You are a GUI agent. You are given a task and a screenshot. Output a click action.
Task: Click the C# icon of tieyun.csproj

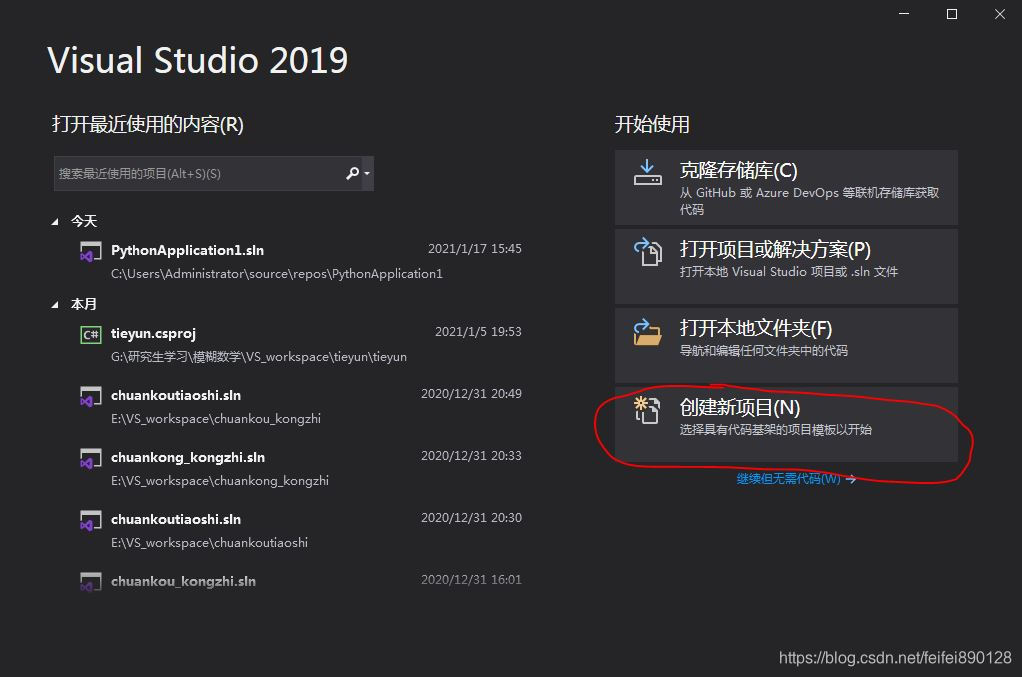[91, 335]
